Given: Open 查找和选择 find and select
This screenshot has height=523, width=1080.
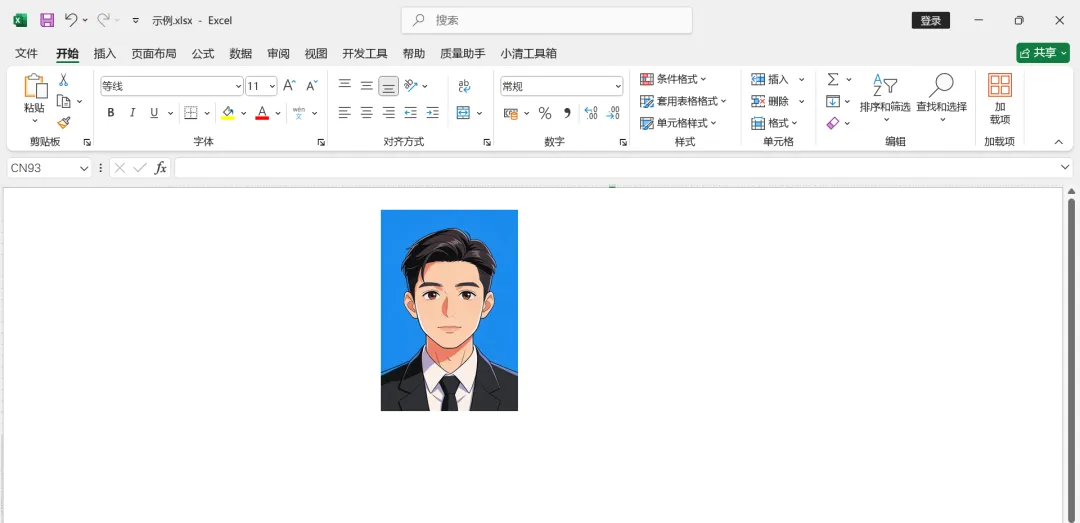Looking at the screenshot, I should [x=942, y=98].
